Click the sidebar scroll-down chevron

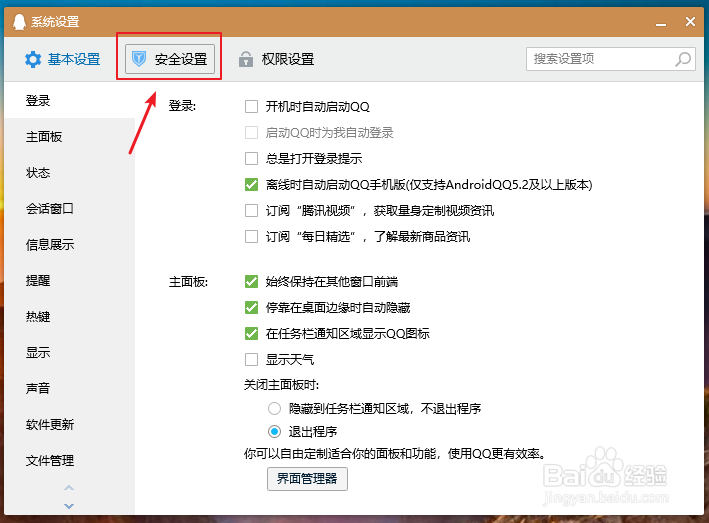(x=69, y=506)
